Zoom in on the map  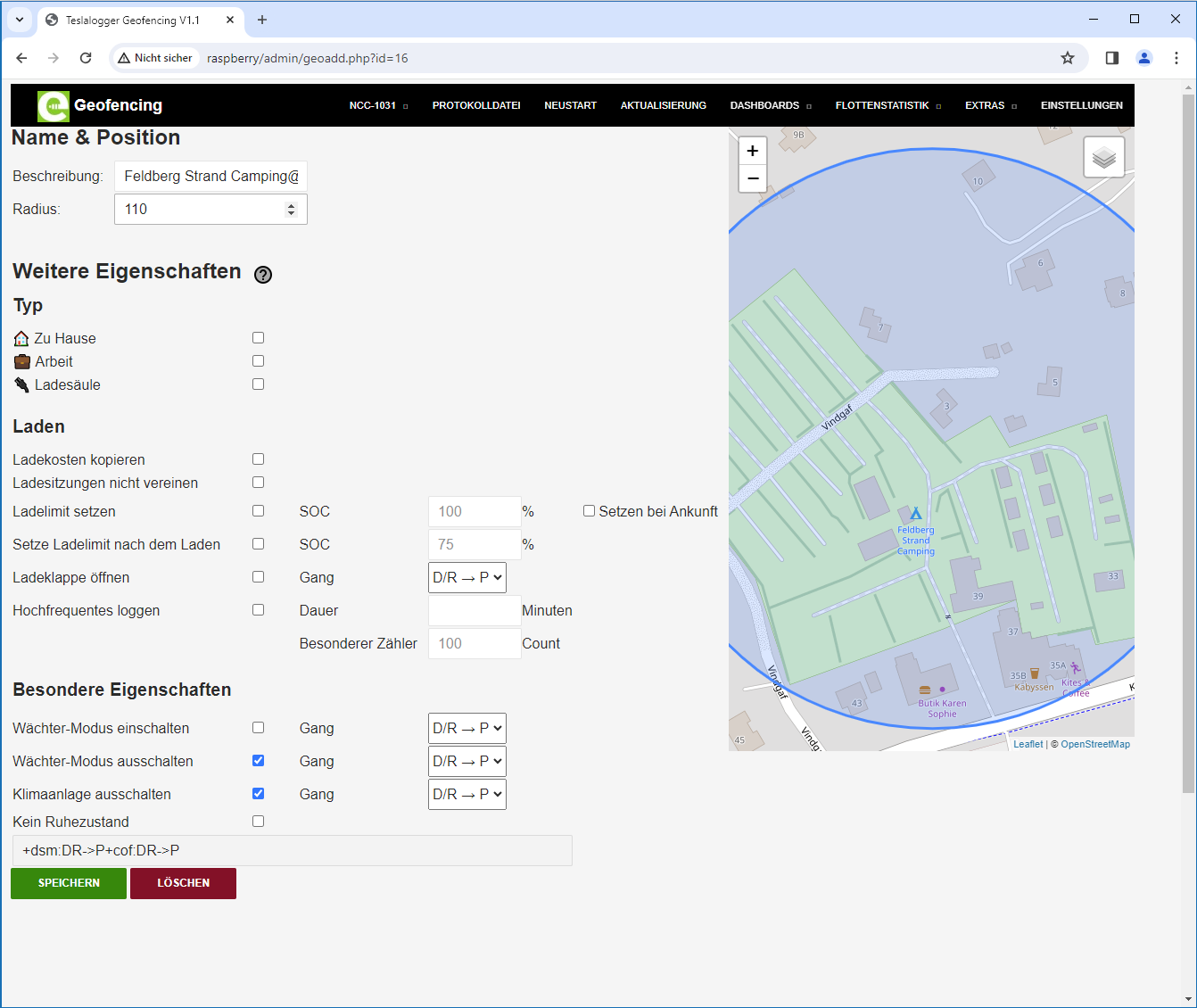[753, 151]
